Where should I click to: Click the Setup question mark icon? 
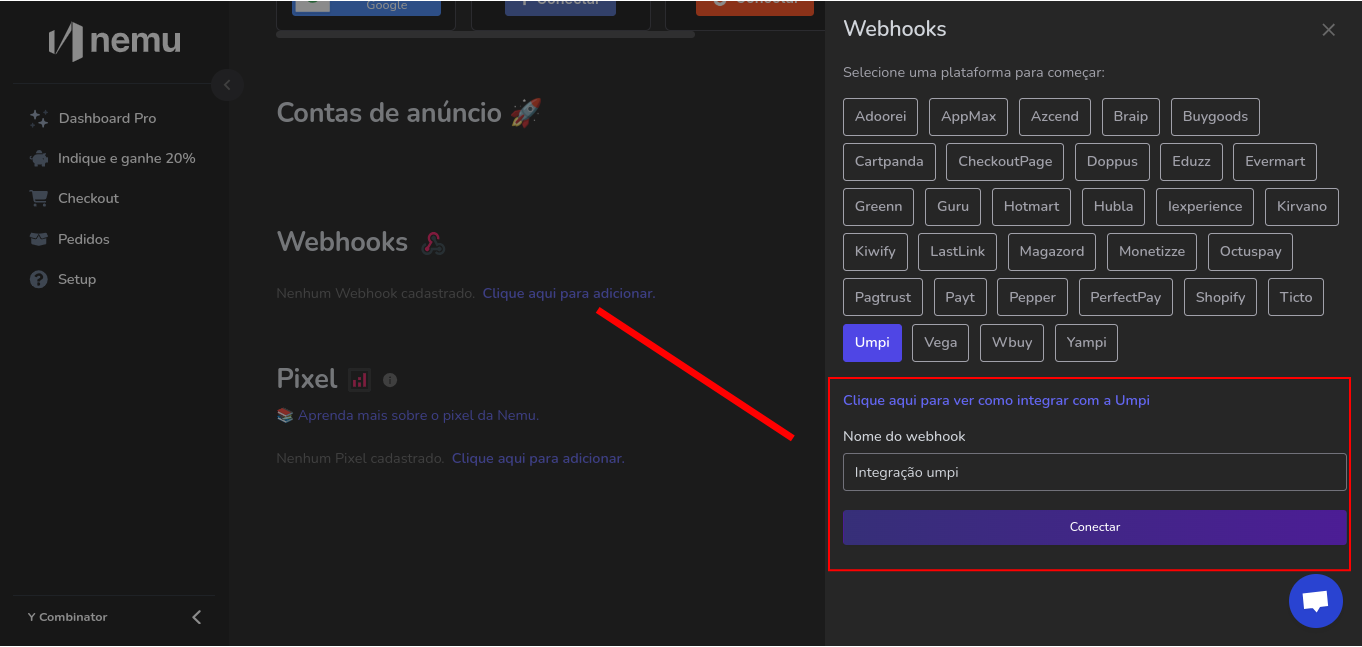point(39,279)
